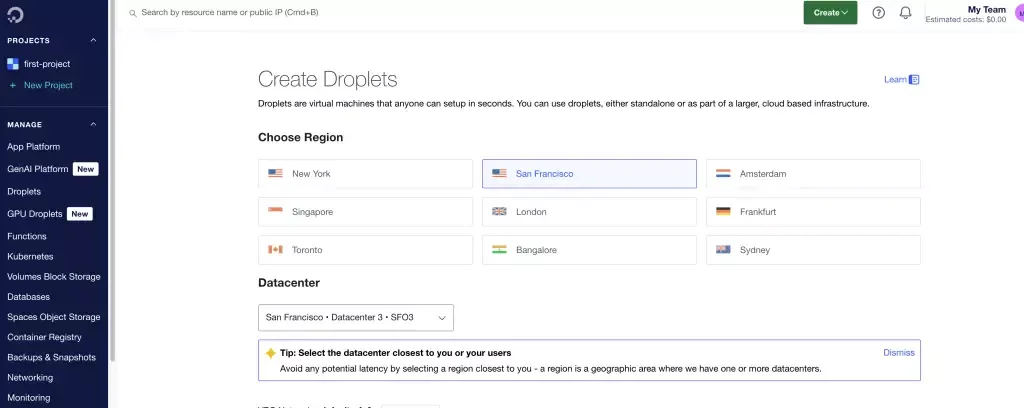The image size is (1024, 408).
Task: Click the first-project icon in sidebar
Action: tap(12, 64)
